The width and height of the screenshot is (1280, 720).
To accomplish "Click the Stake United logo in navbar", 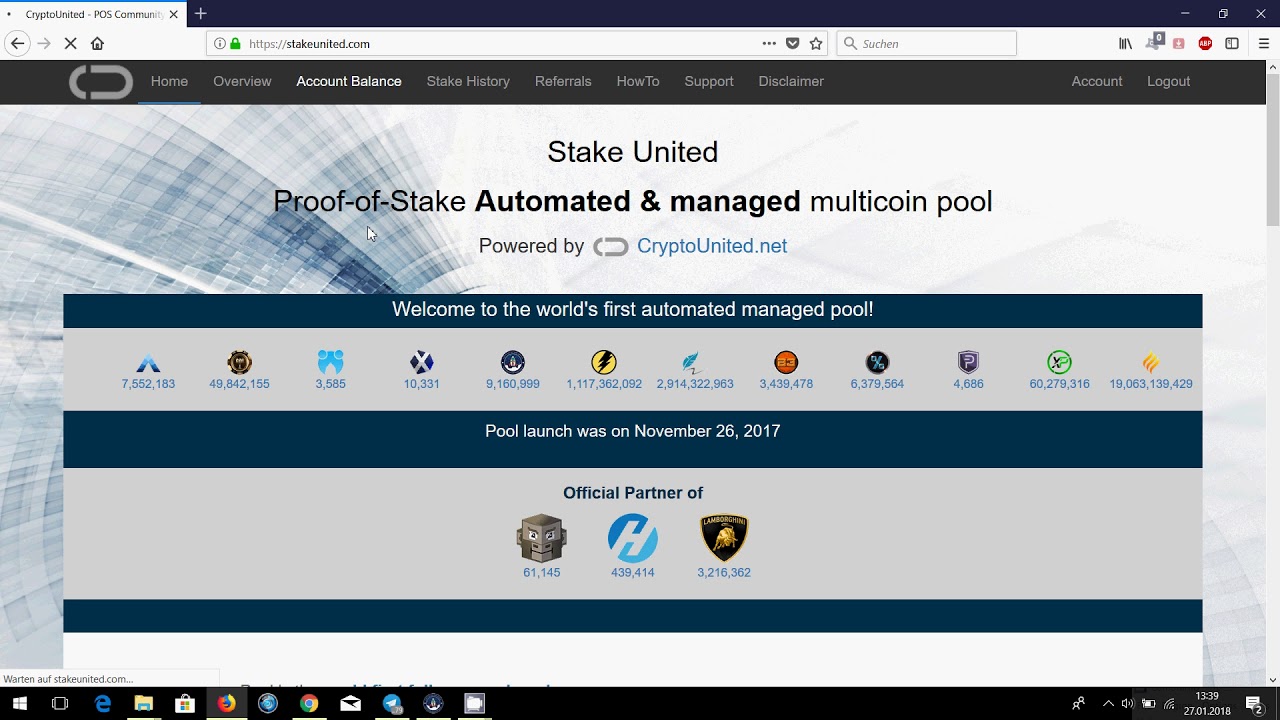I will (x=100, y=82).
